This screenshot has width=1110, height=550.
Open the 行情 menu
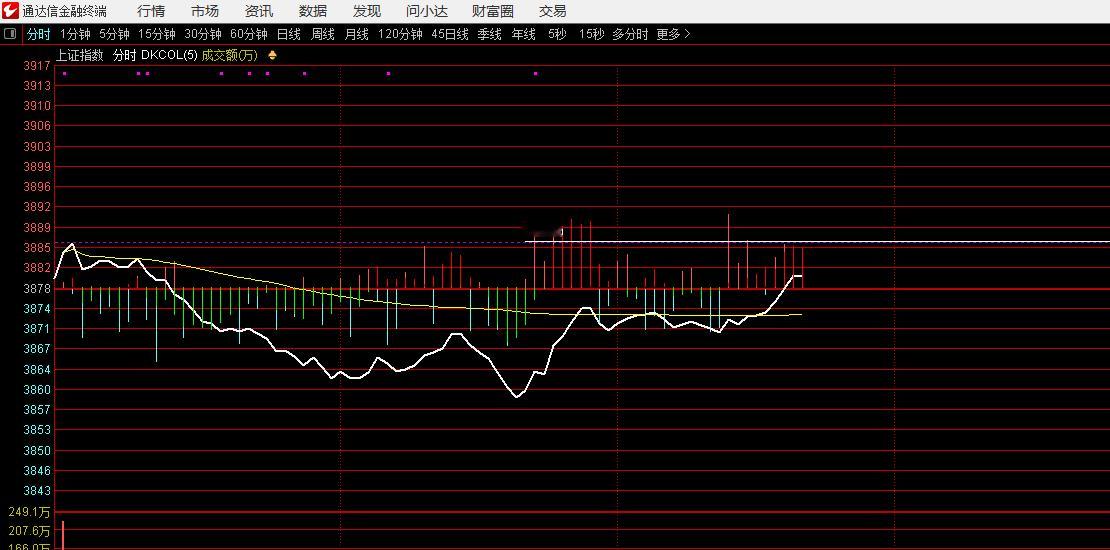point(151,11)
